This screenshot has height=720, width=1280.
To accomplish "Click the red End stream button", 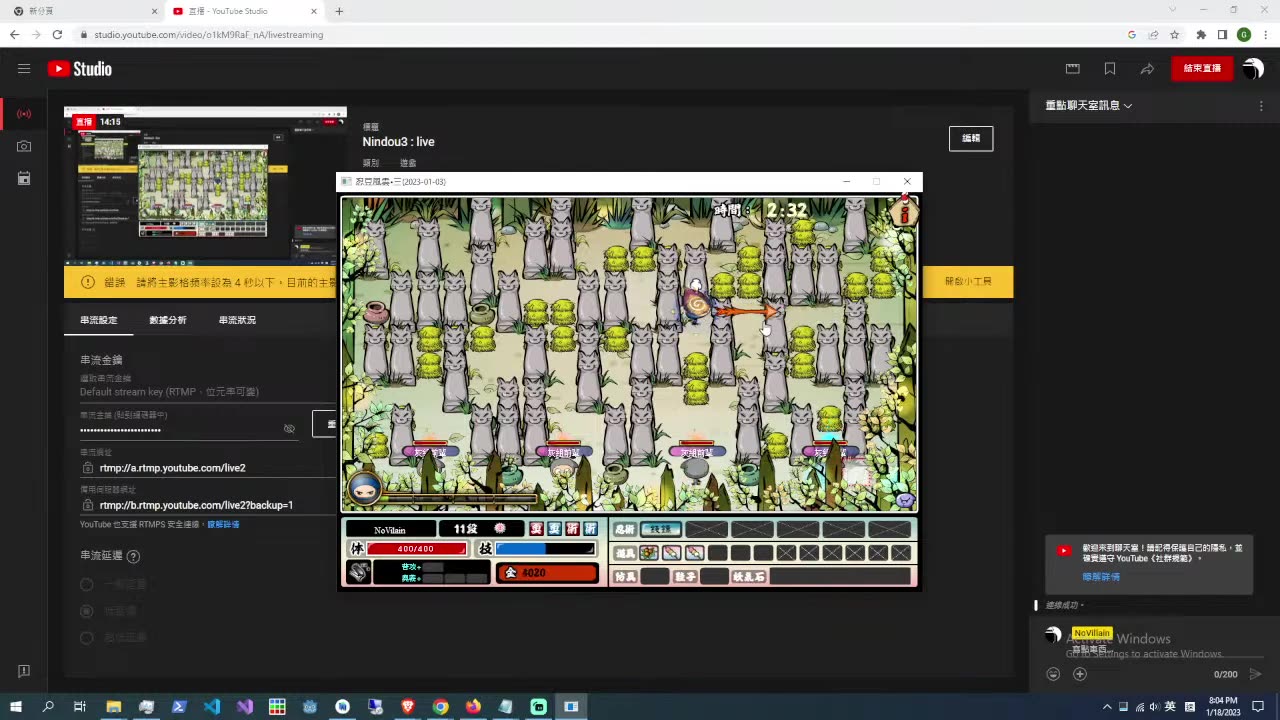I will click(1202, 69).
